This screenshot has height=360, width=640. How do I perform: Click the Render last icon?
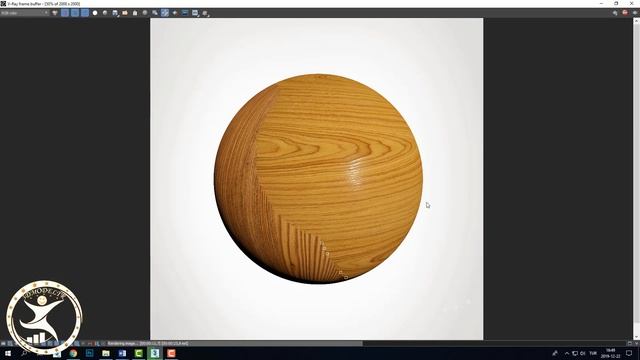[x=205, y=13]
